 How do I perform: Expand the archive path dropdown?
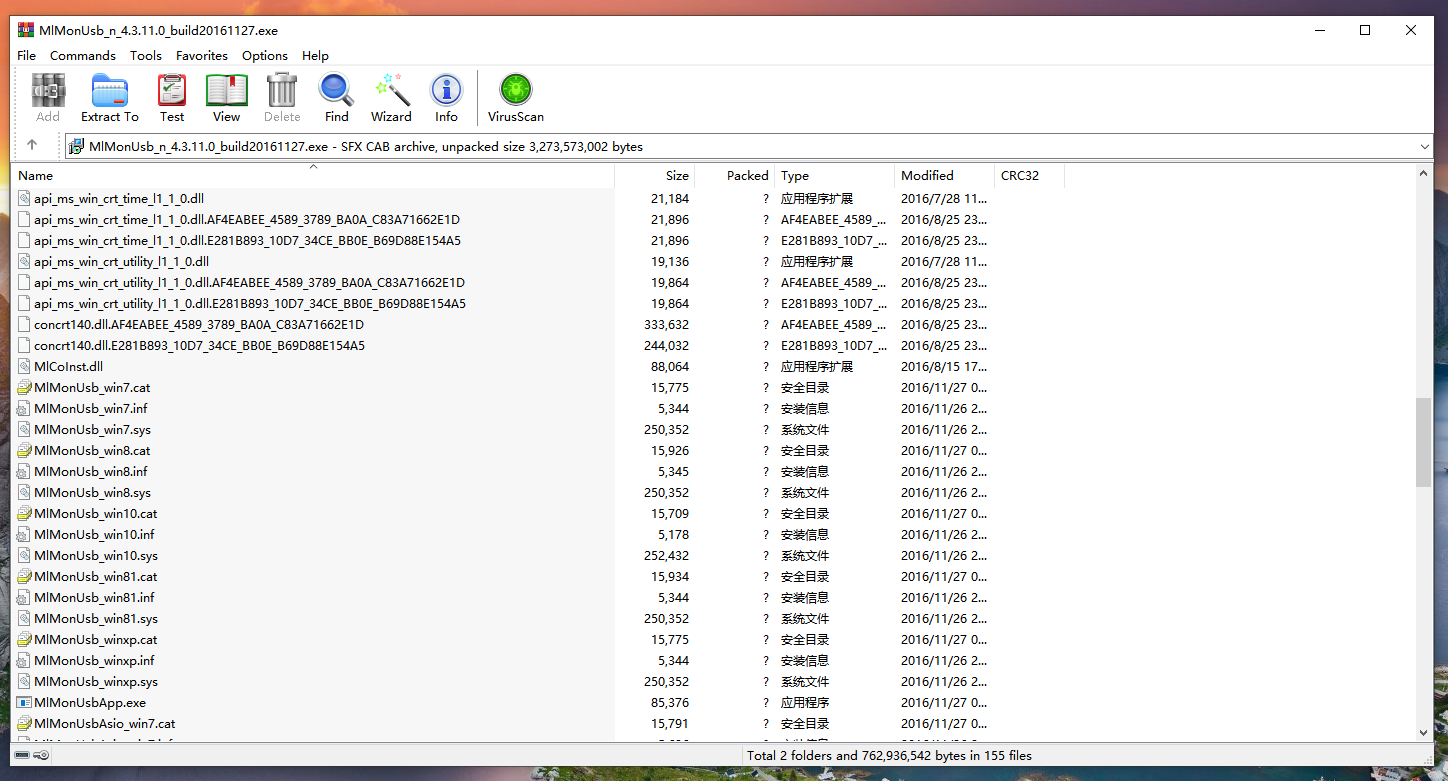point(1424,147)
